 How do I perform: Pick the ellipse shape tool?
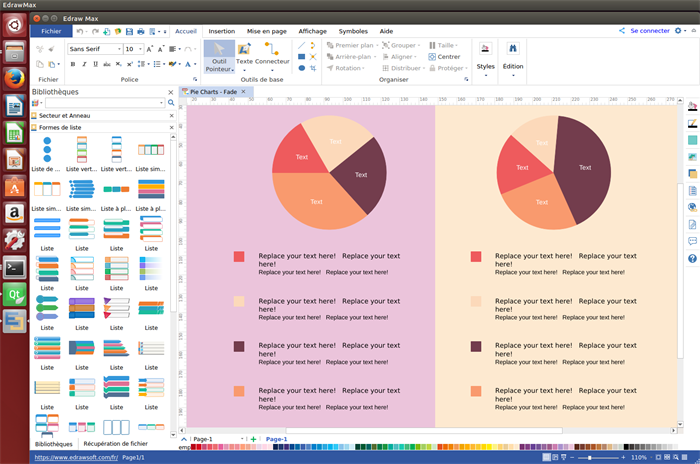[302, 68]
